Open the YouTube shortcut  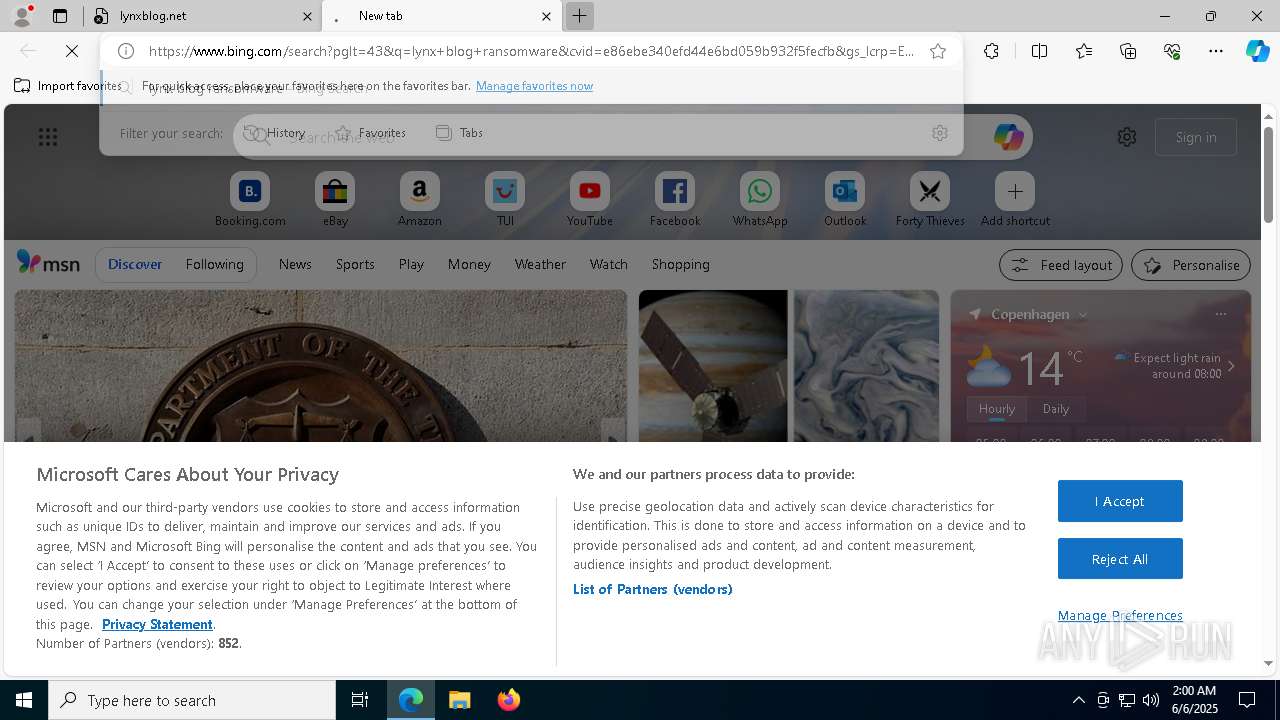pyautogui.click(x=590, y=199)
